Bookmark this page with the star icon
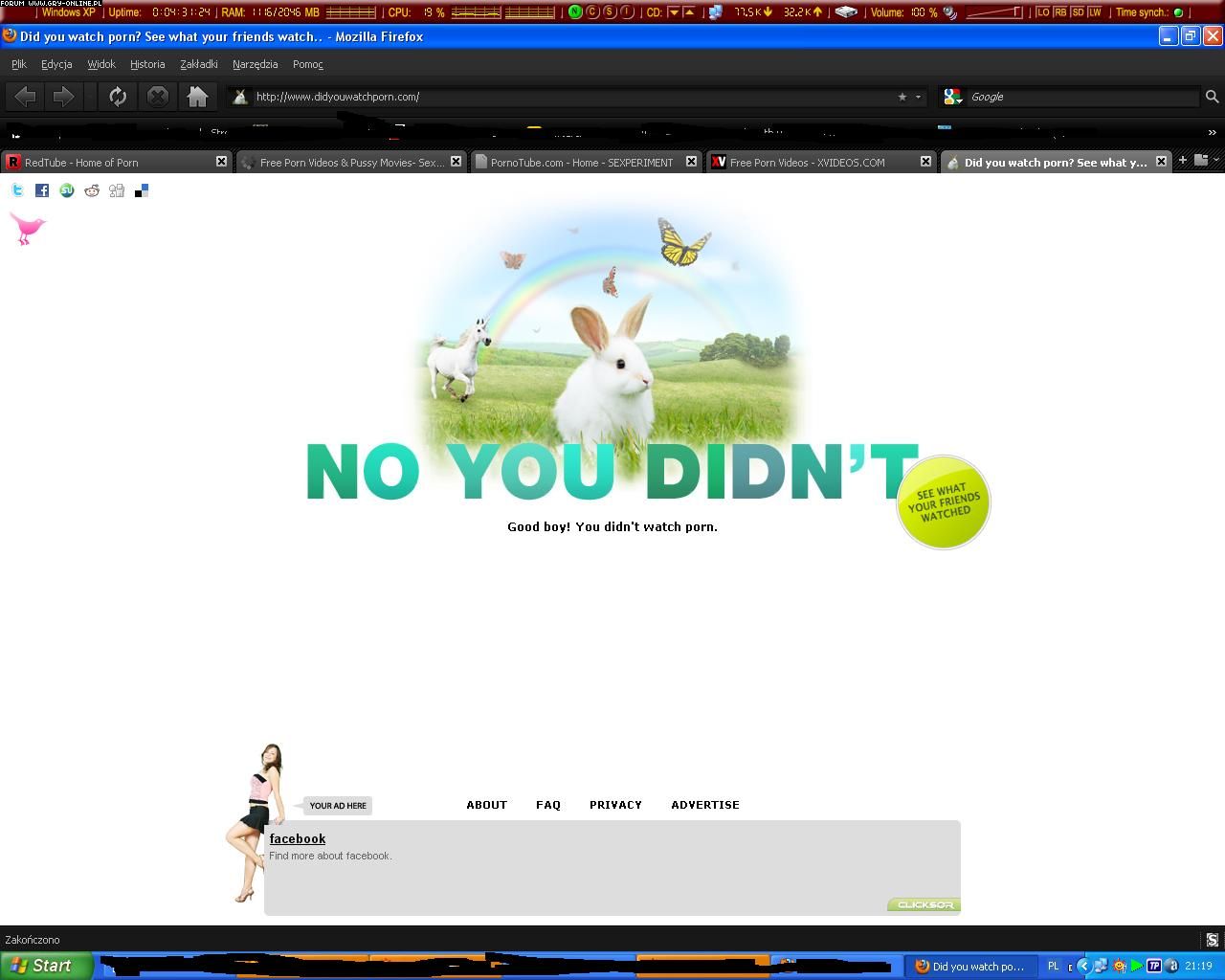This screenshot has width=1225, height=980. point(902,97)
